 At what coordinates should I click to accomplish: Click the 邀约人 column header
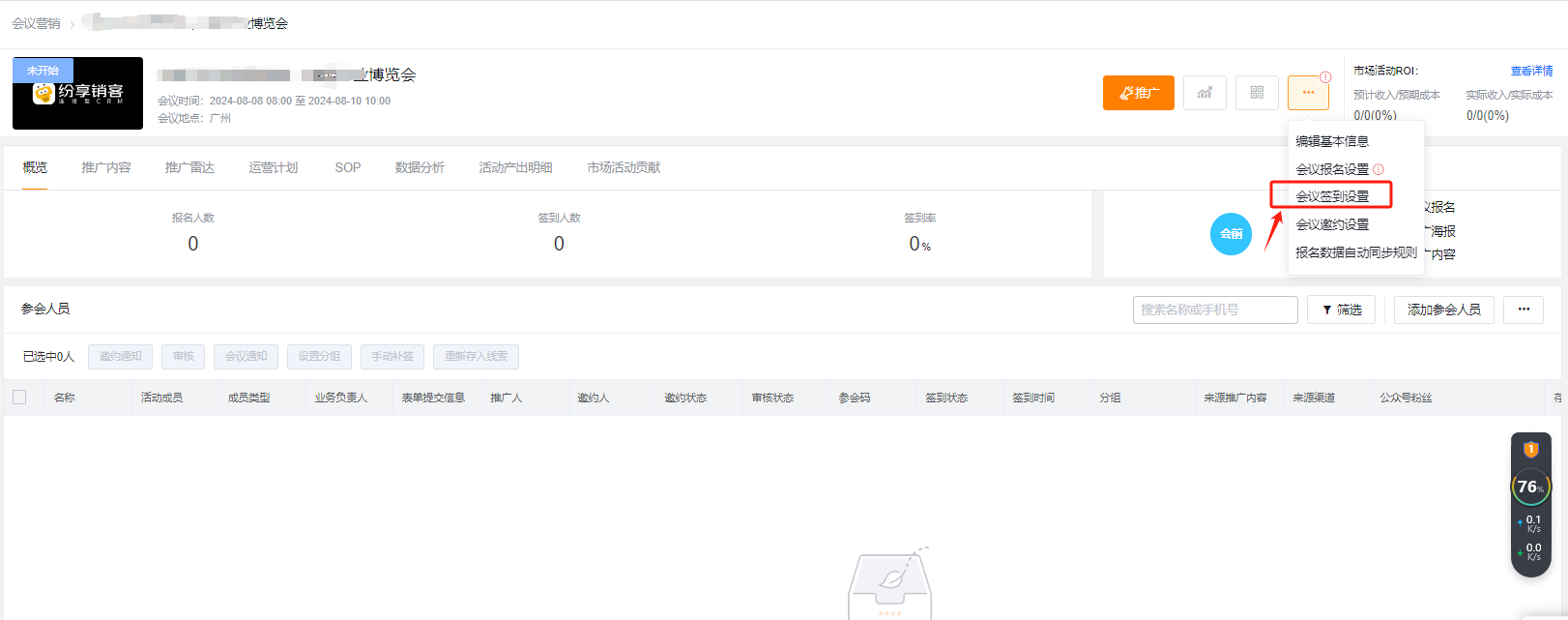pos(593,398)
